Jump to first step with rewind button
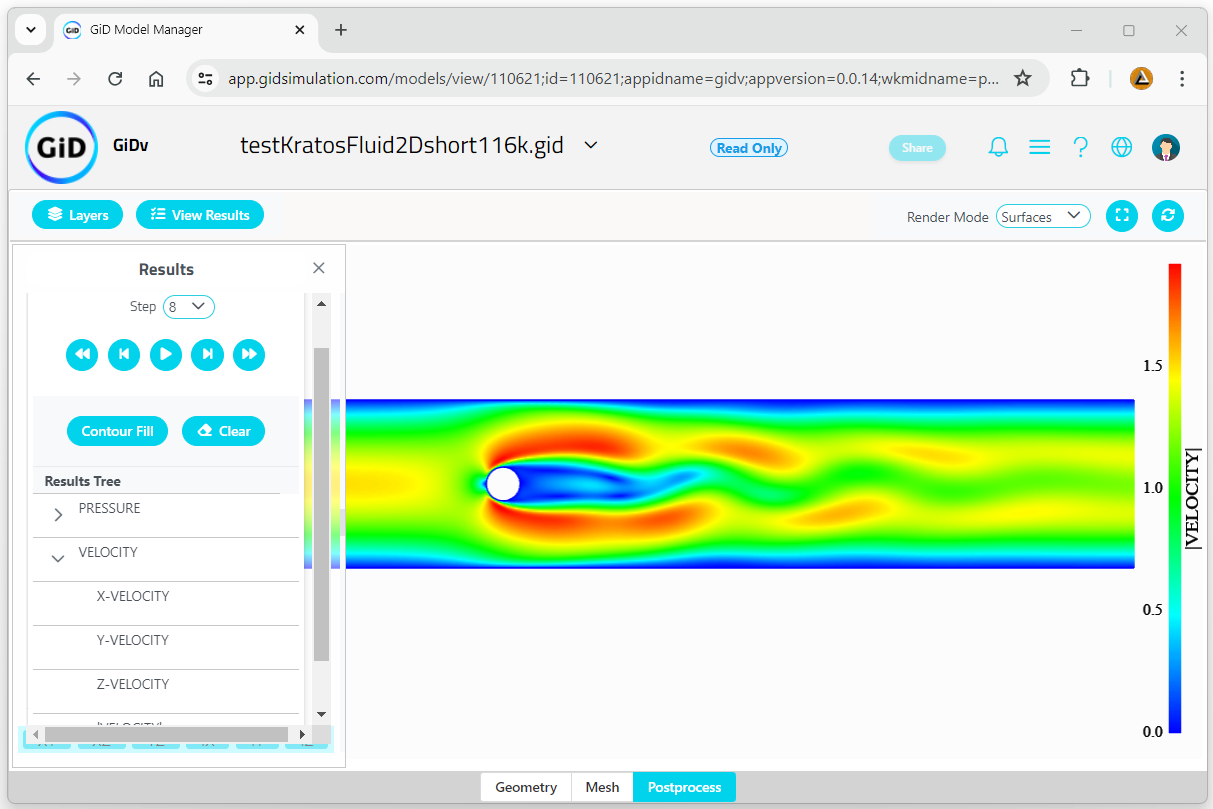The width and height of the screenshot is (1213, 809). [x=82, y=354]
